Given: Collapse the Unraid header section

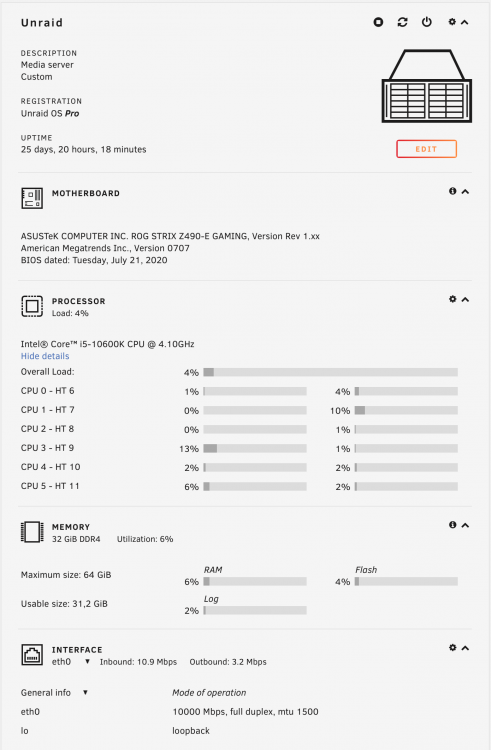Looking at the screenshot, I should [x=464, y=22].
